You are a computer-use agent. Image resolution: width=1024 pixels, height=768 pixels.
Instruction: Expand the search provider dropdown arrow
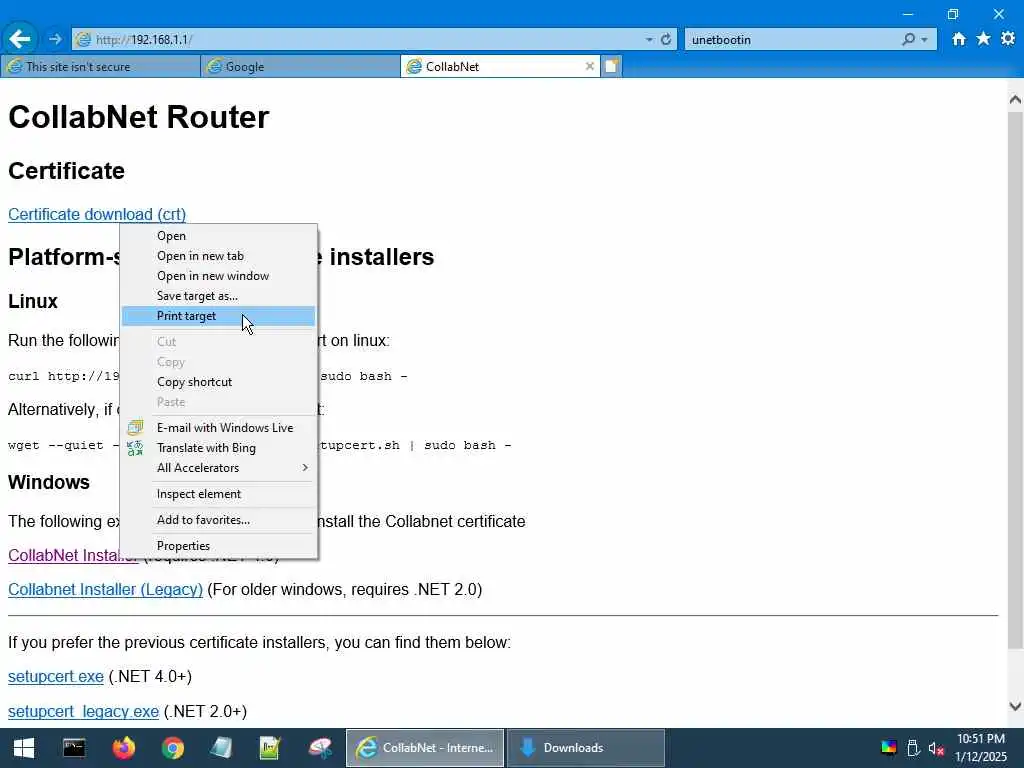pyautogui.click(x=924, y=40)
